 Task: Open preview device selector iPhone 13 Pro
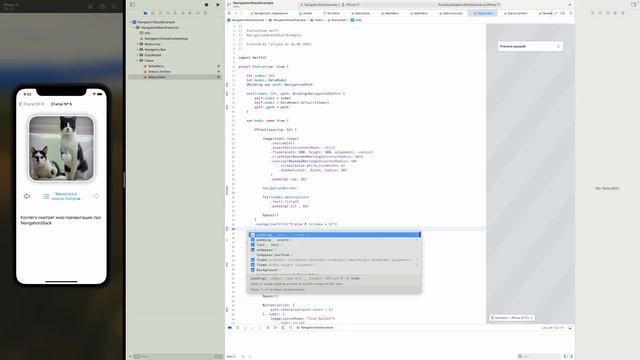512,318
